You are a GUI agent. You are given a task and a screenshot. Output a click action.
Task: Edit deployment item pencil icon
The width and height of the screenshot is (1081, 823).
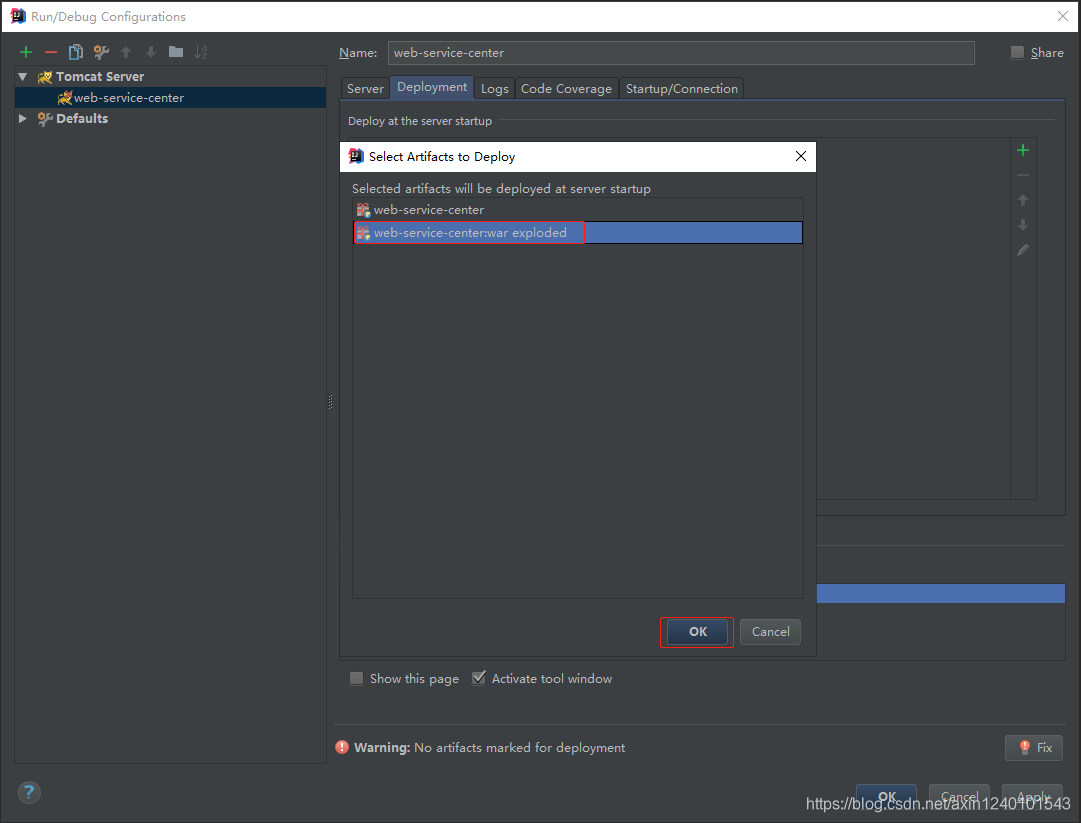tap(1023, 250)
